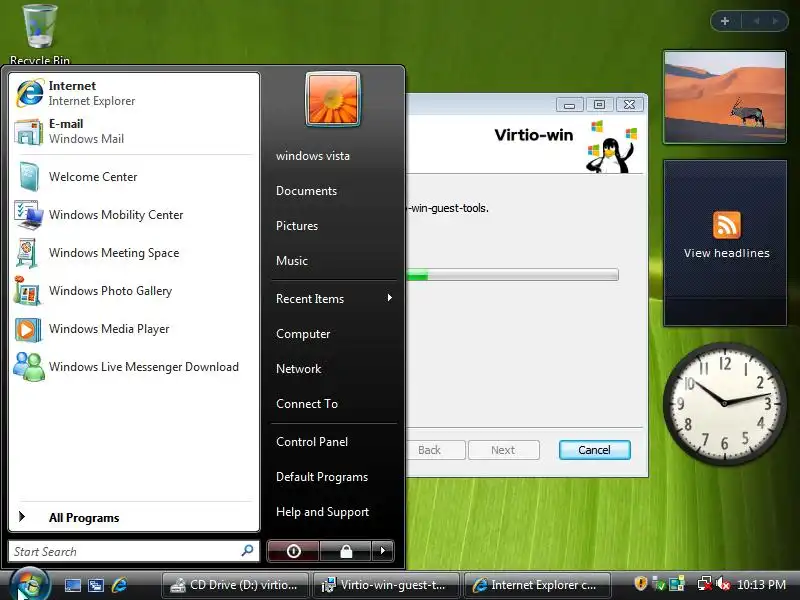The image size is (800, 600).
Task: Click View headlines text in feed gadget
Action: pyautogui.click(x=726, y=253)
